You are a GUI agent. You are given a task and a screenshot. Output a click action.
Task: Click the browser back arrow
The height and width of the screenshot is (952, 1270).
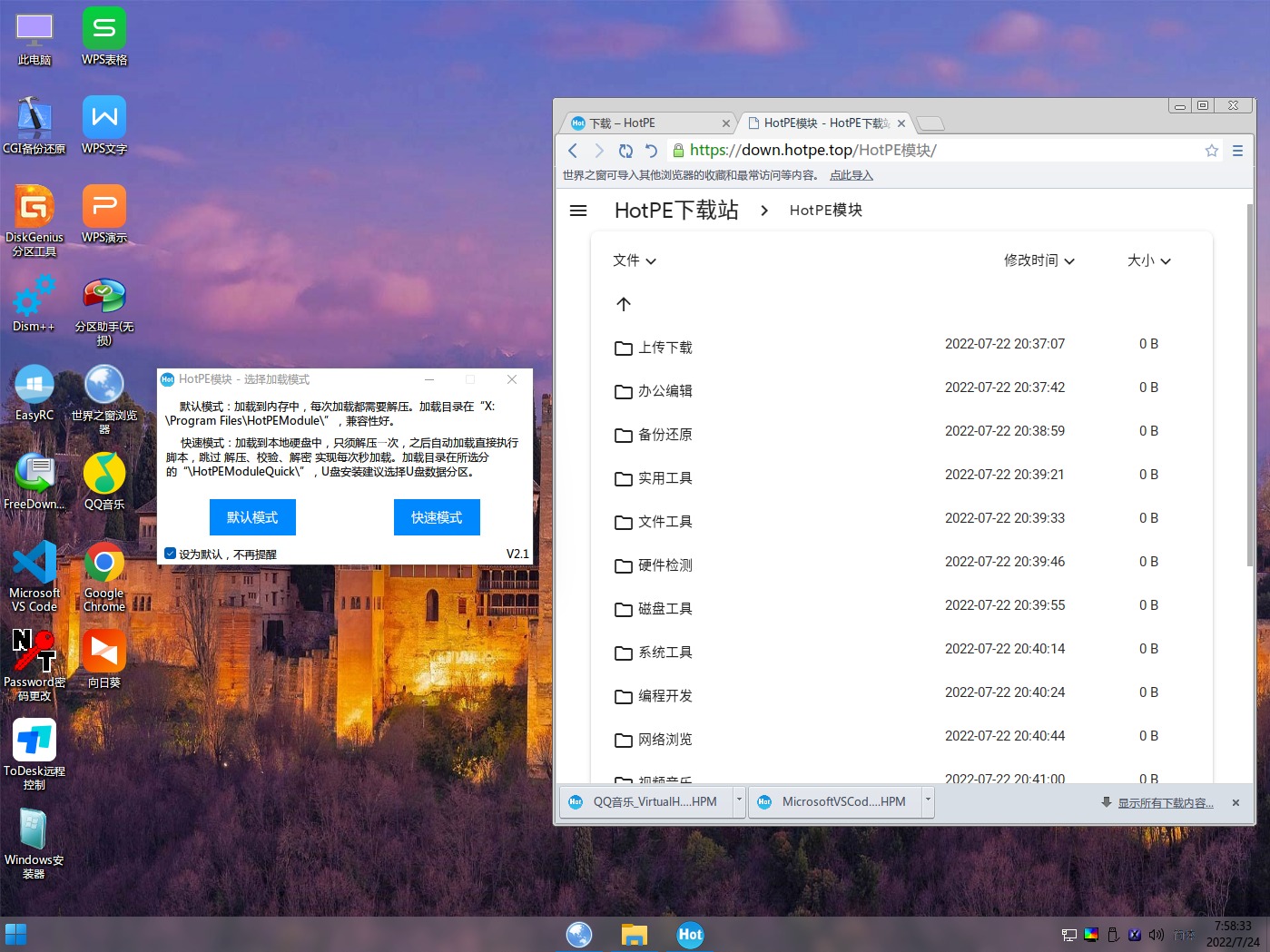573,151
